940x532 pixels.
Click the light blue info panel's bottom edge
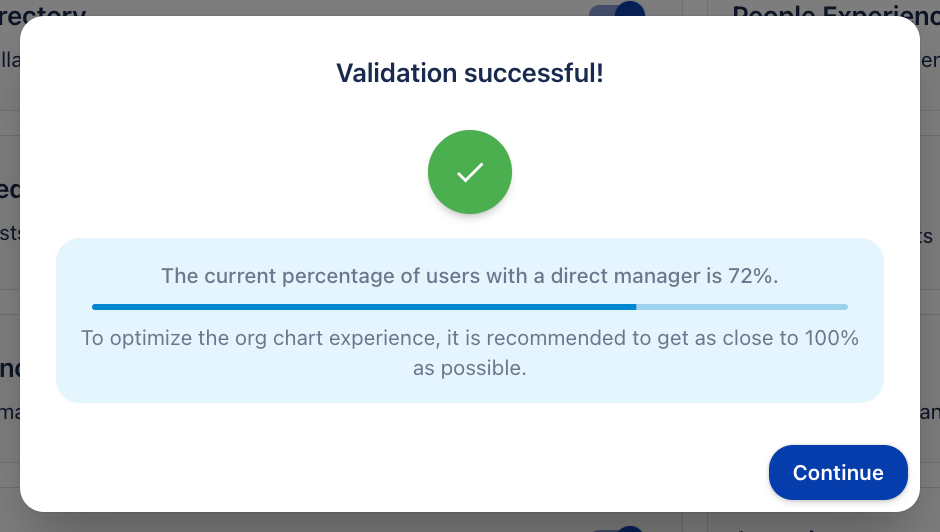coord(469,400)
